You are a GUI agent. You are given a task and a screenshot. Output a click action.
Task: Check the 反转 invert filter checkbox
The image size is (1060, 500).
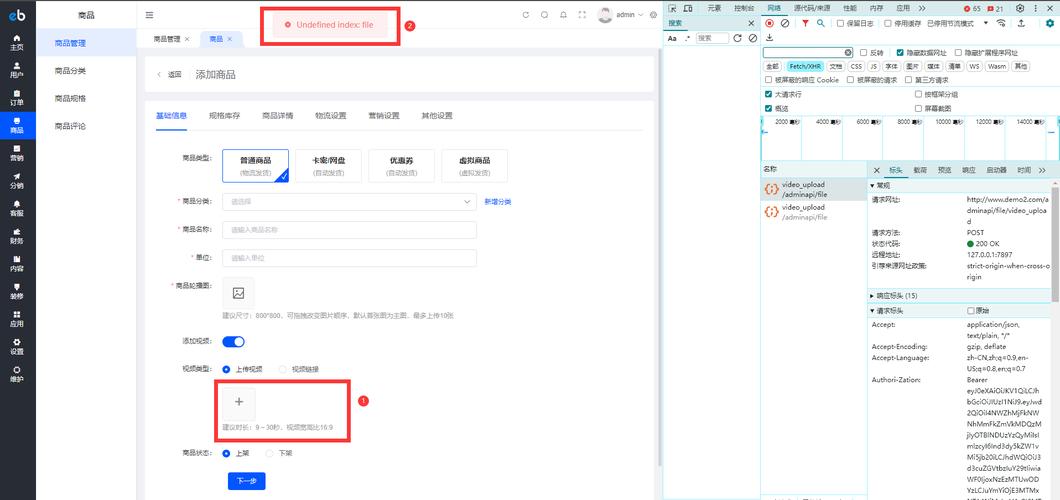pos(863,52)
